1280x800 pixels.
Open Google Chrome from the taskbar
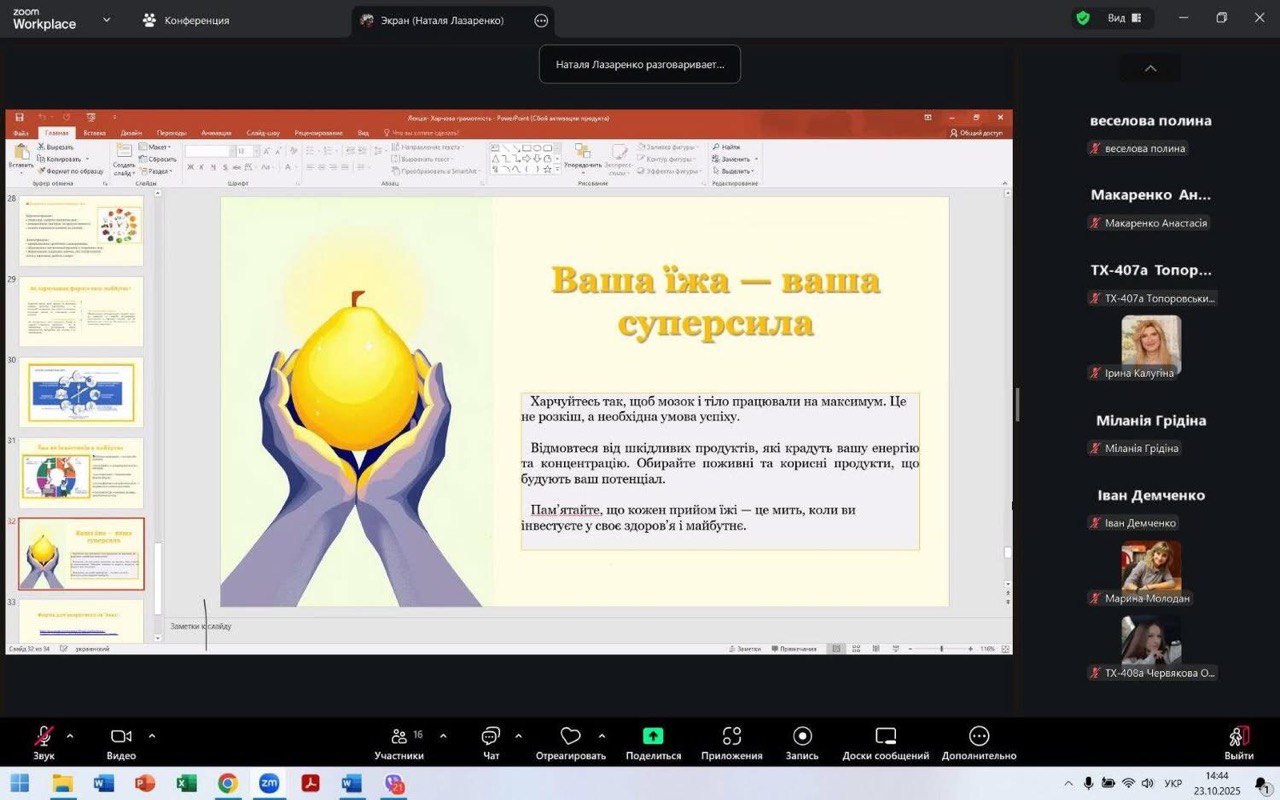[228, 783]
